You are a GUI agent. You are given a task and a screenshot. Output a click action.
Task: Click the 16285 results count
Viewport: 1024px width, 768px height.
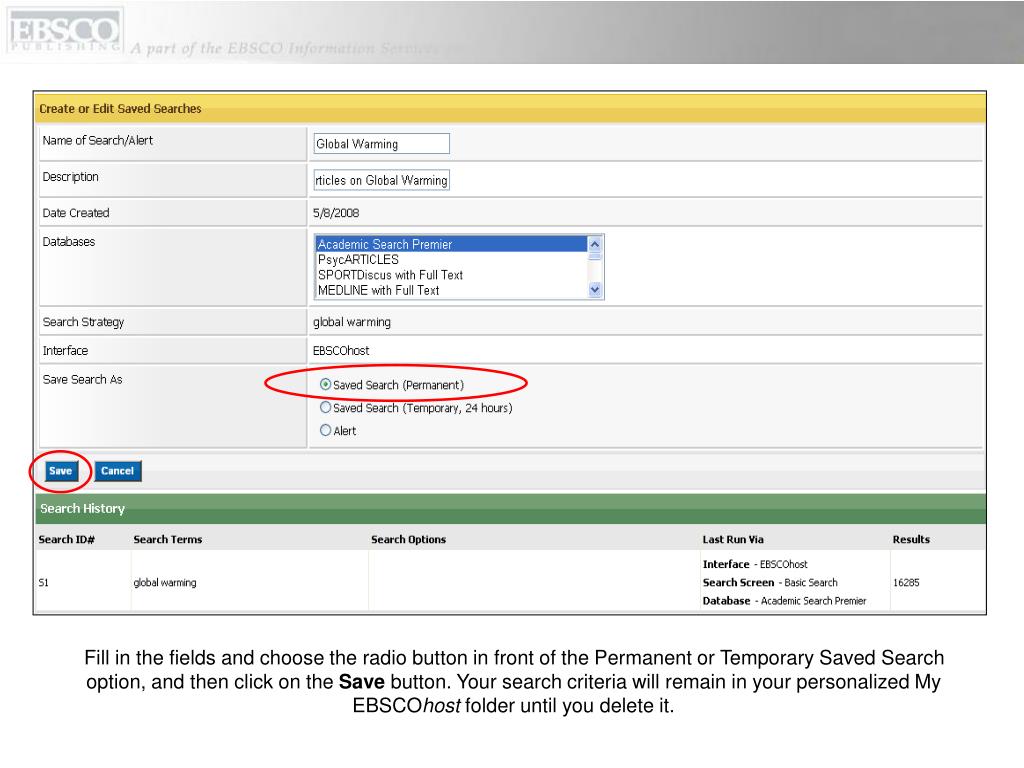[906, 583]
